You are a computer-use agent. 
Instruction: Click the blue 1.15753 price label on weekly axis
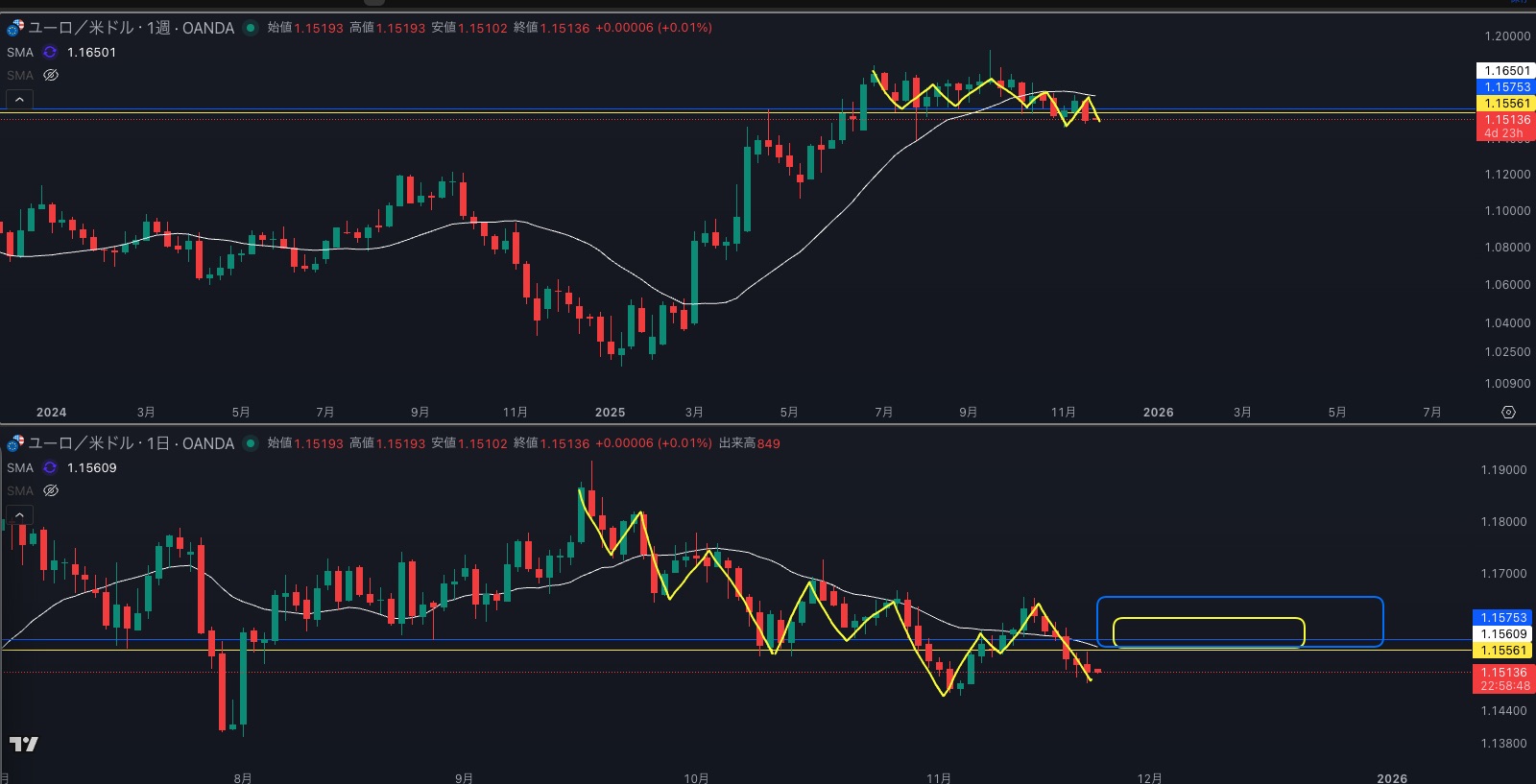pos(1505,87)
